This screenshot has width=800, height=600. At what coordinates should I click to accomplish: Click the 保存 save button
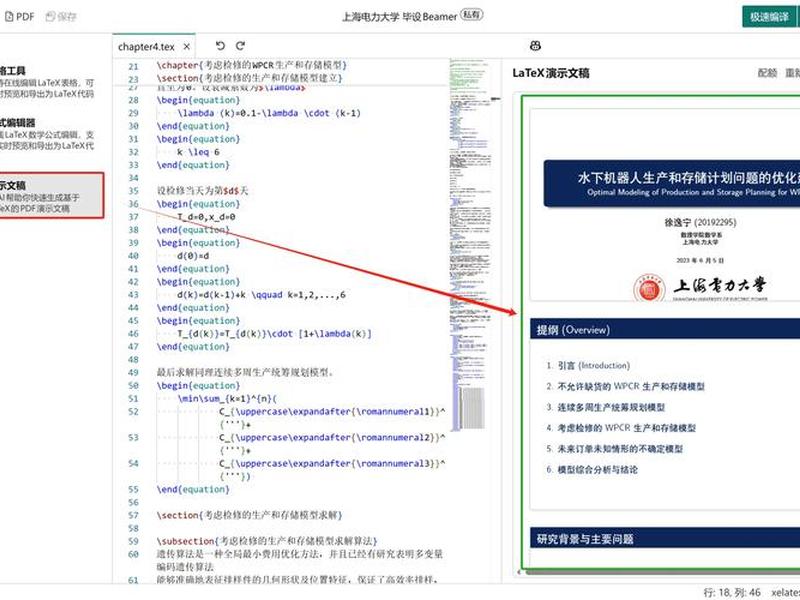[61, 17]
